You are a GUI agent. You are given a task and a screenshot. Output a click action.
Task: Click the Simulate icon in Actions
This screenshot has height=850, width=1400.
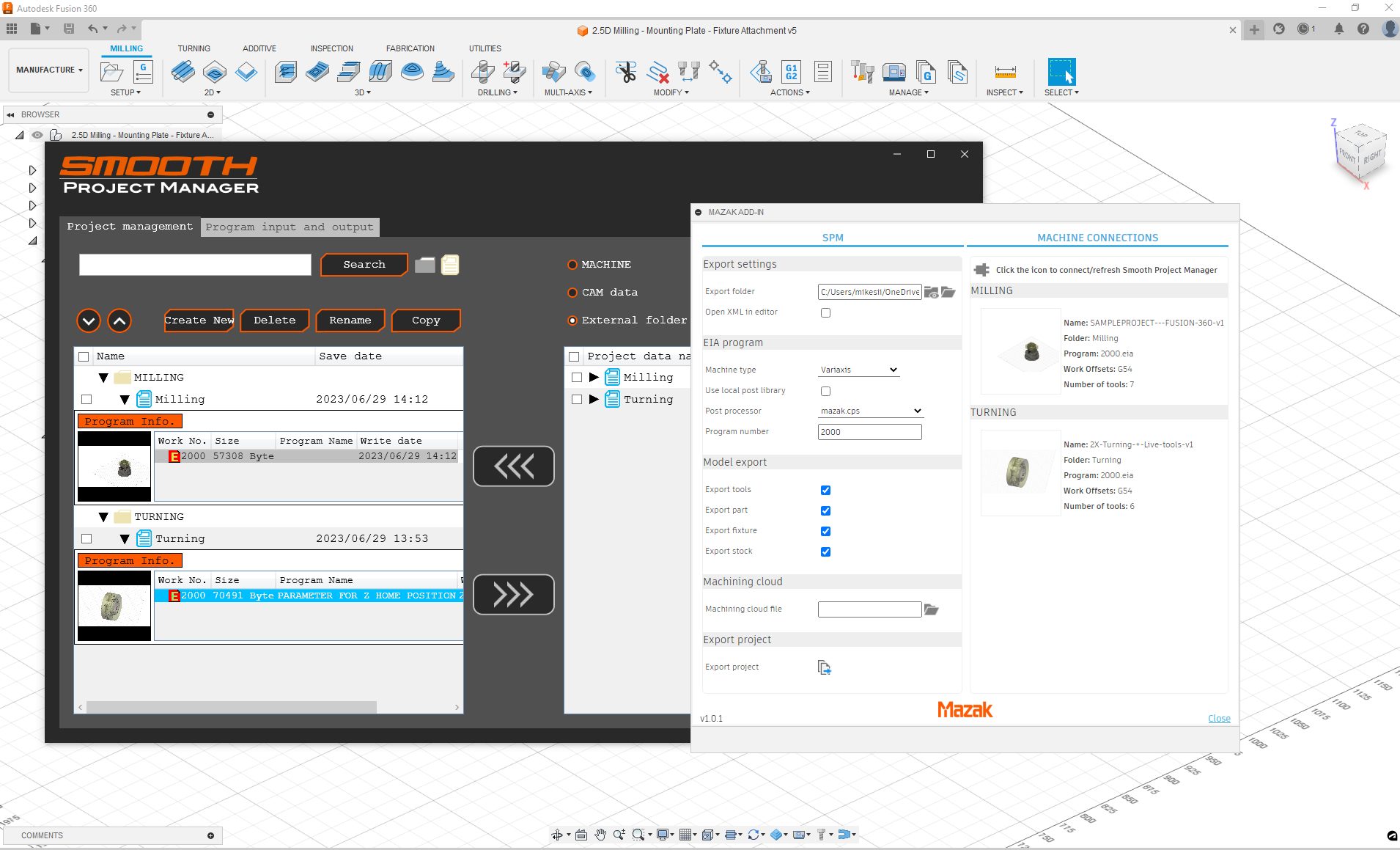click(x=761, y=72)
